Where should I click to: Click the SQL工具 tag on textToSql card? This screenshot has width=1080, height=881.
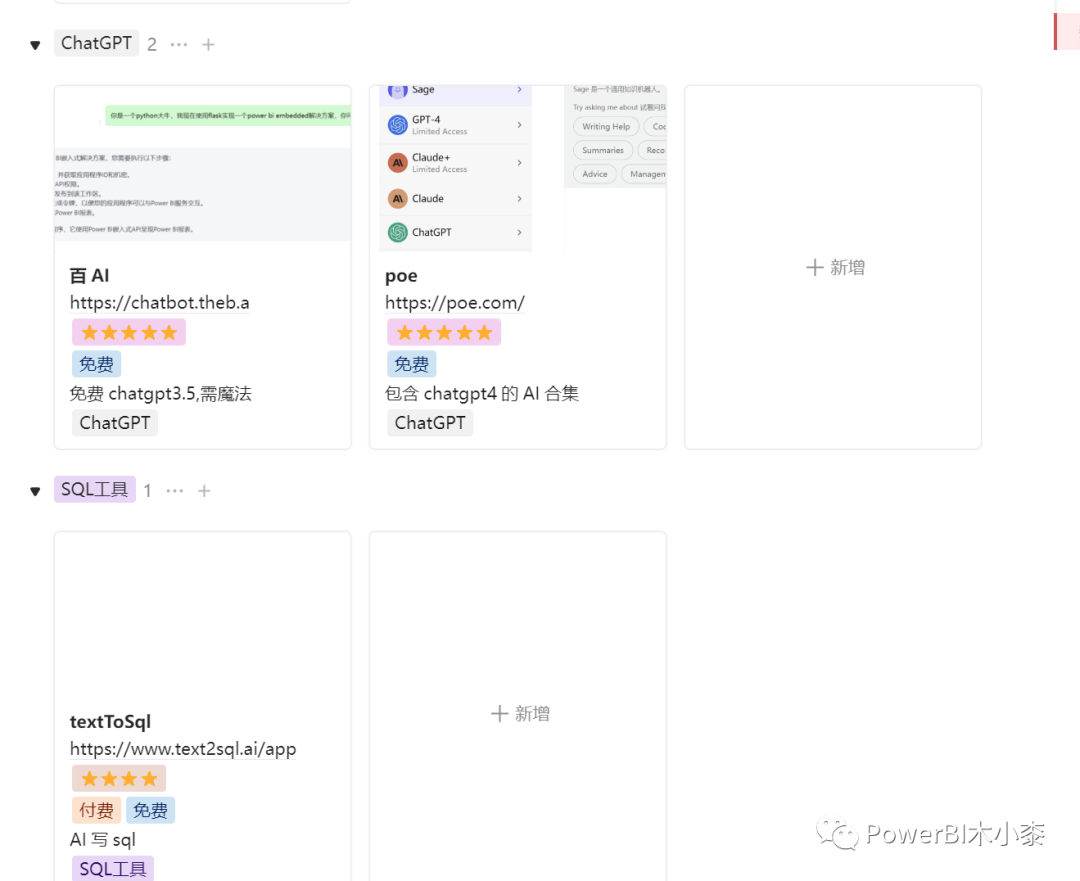tap(113, 869)
